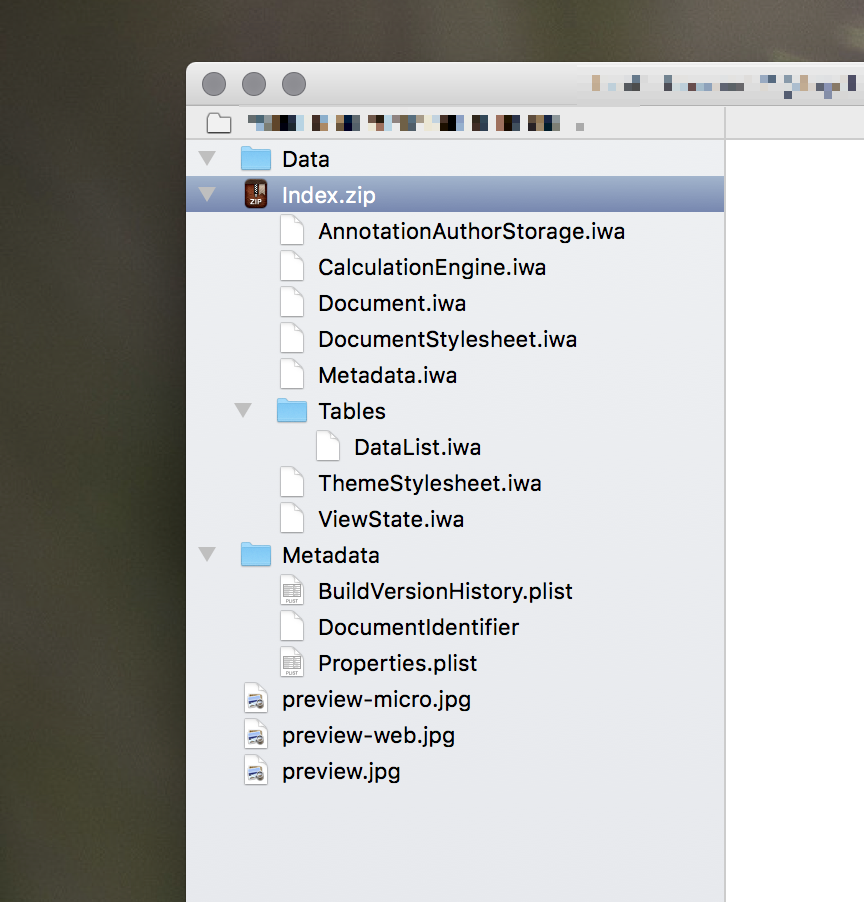Collapse the Tables folder disclosure triangle
Screen dimensions: 864x902
pos(243,410)
